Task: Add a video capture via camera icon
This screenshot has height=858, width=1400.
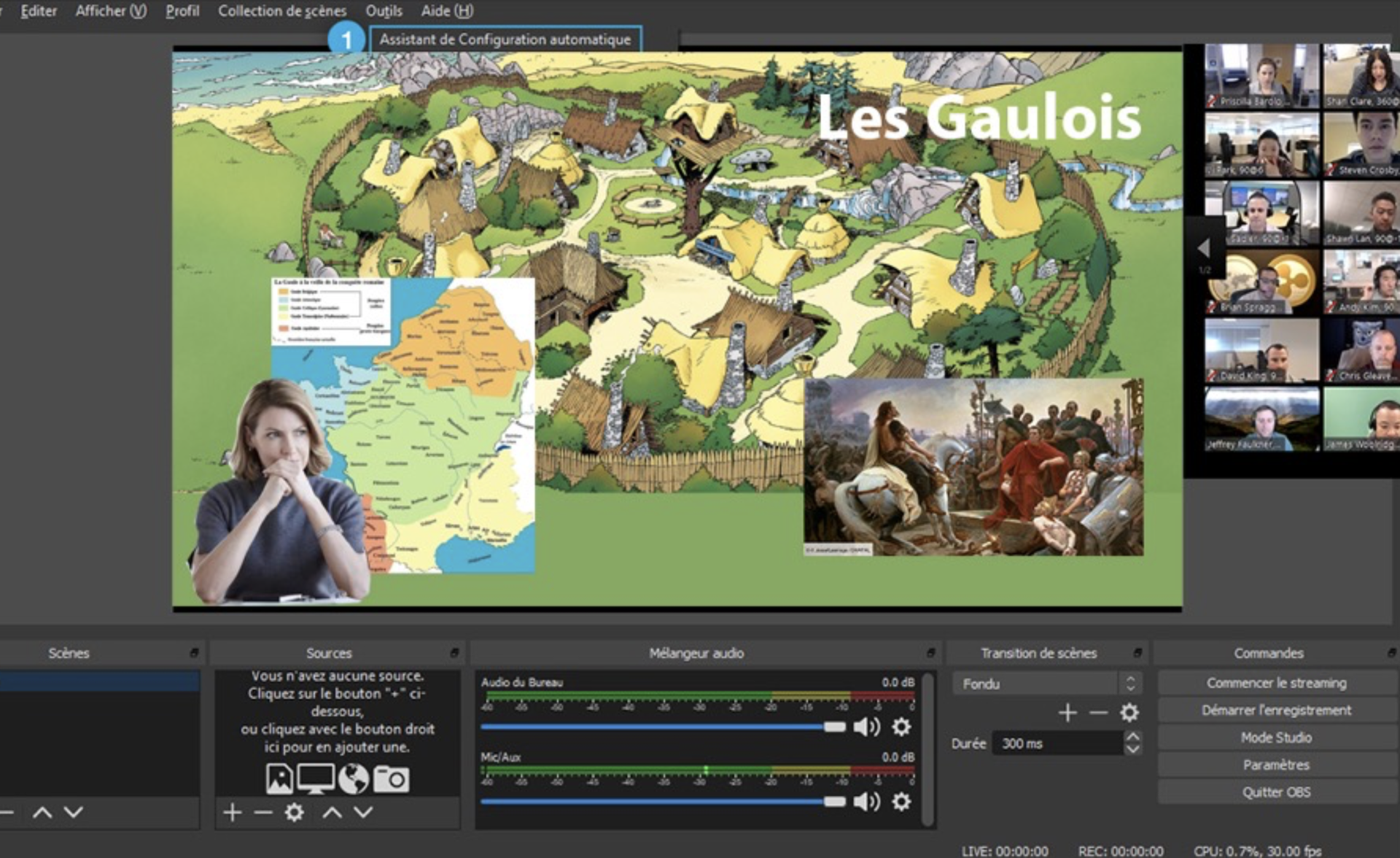Action: pyautogui.click(x=392, y=779)
